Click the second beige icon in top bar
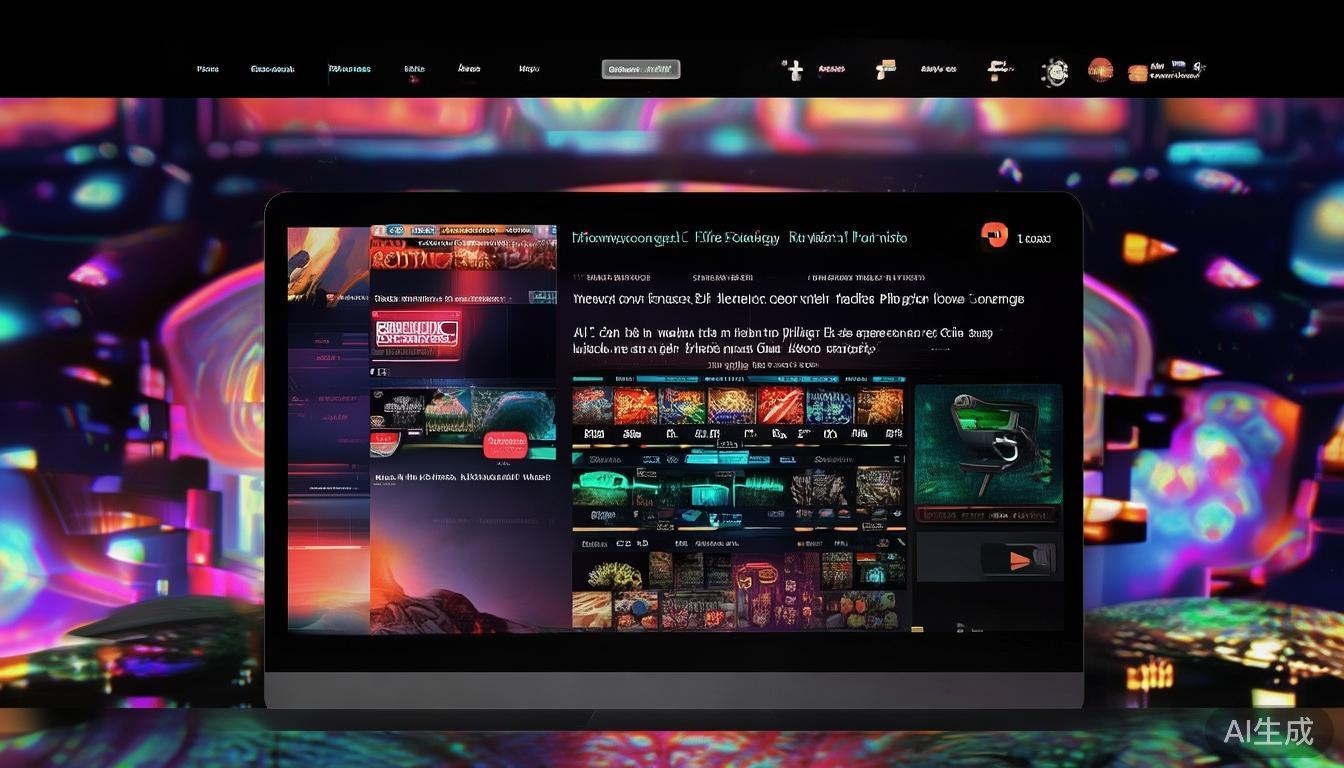 click(885, 69)
